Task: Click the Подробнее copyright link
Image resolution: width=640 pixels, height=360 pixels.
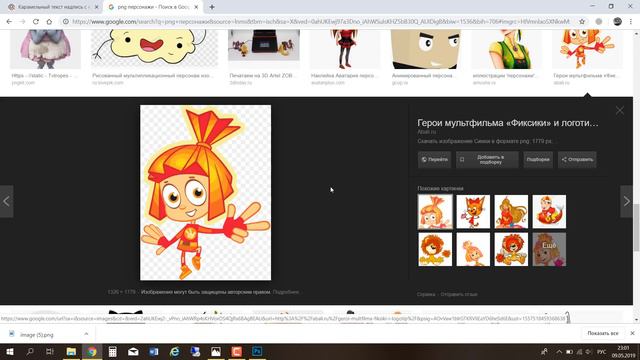Action: pos(286,292)
